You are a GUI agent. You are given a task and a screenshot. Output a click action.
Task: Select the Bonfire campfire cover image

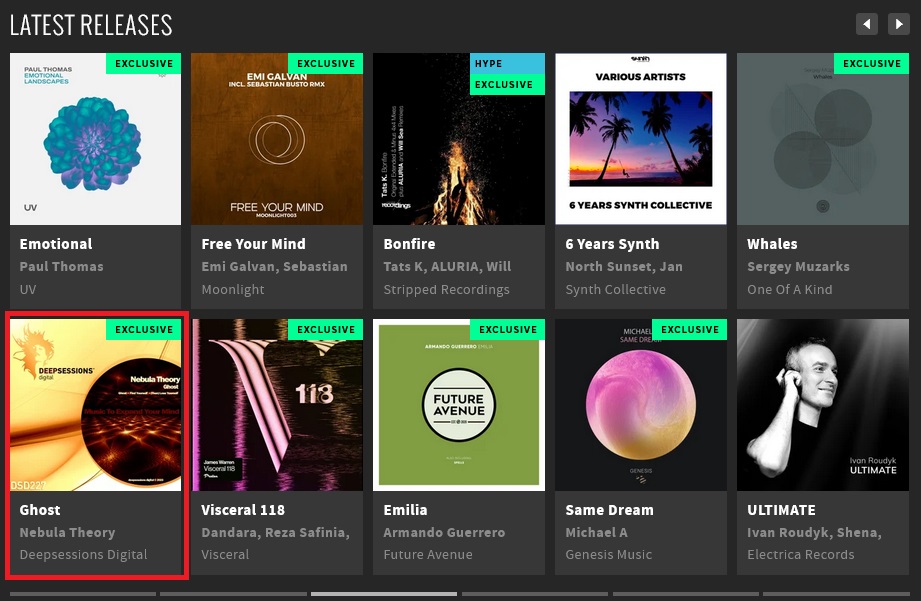pyautogui.click(x=459, y=139)
